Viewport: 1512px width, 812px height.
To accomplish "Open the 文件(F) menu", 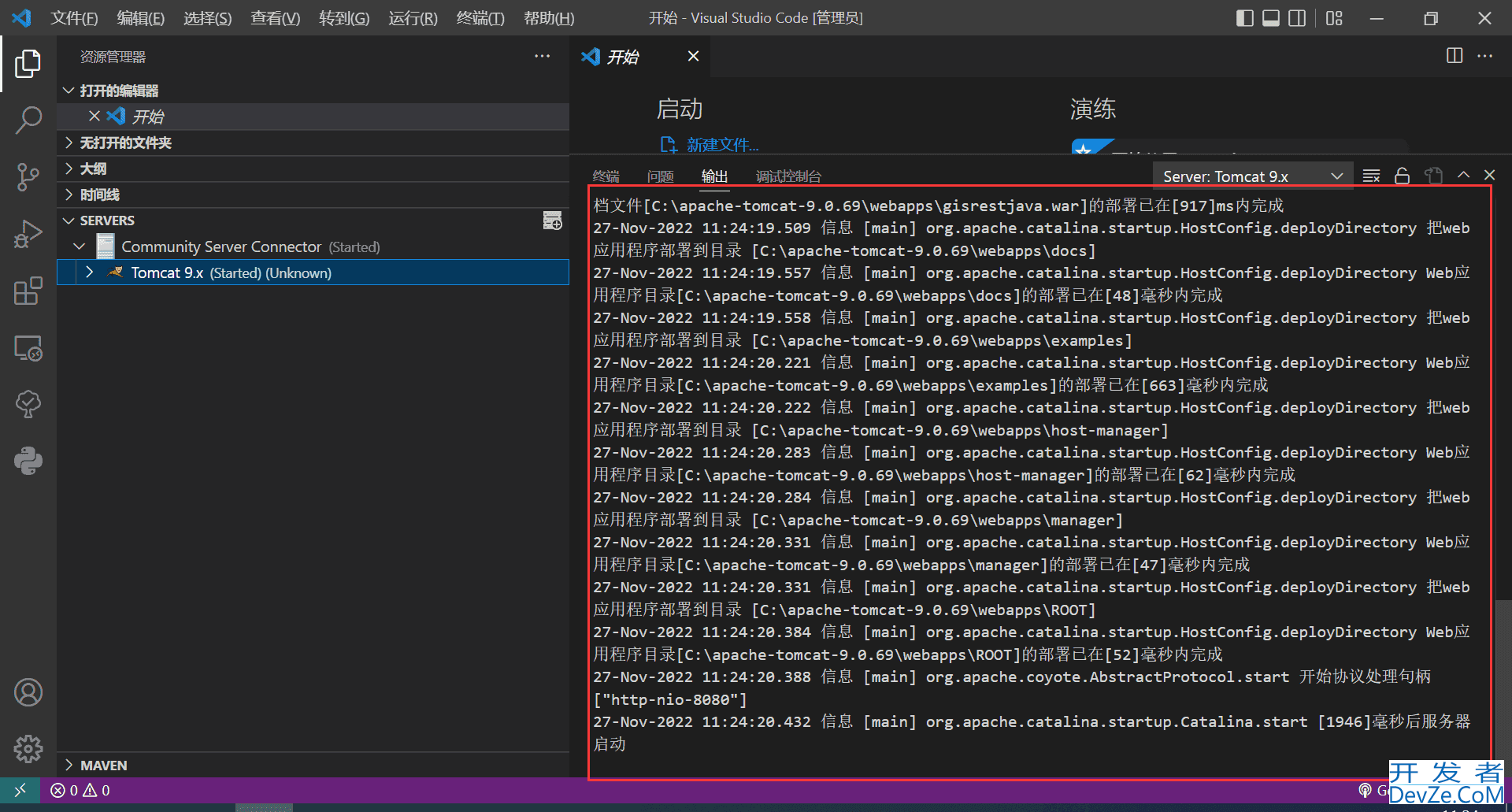I will point(74,18).
